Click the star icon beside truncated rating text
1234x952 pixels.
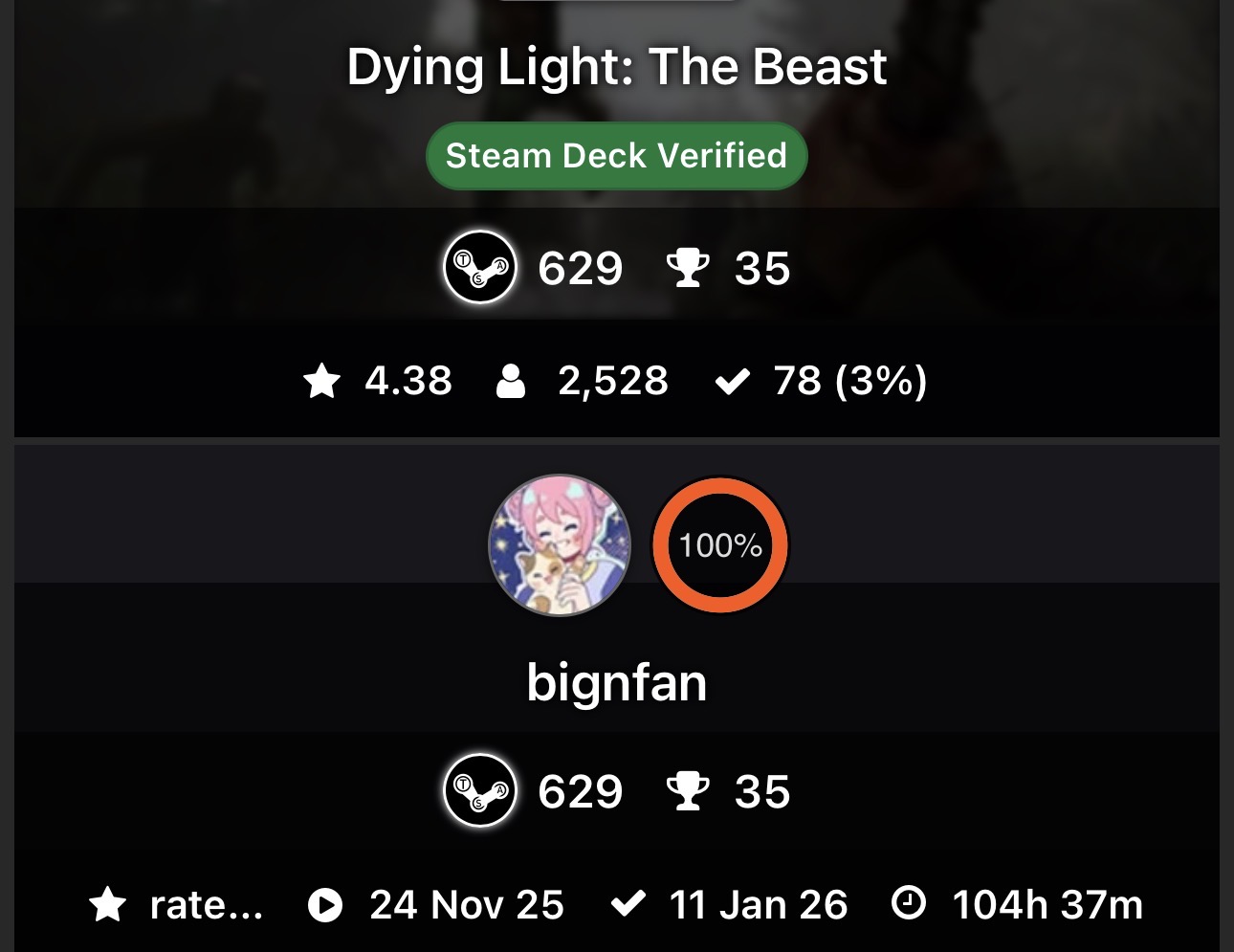108,904
